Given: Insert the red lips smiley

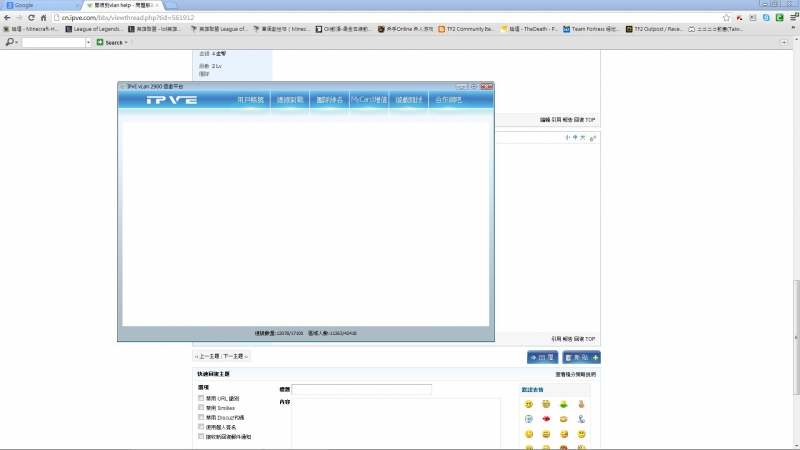Looking at the screenshot, I should (546, 419).
